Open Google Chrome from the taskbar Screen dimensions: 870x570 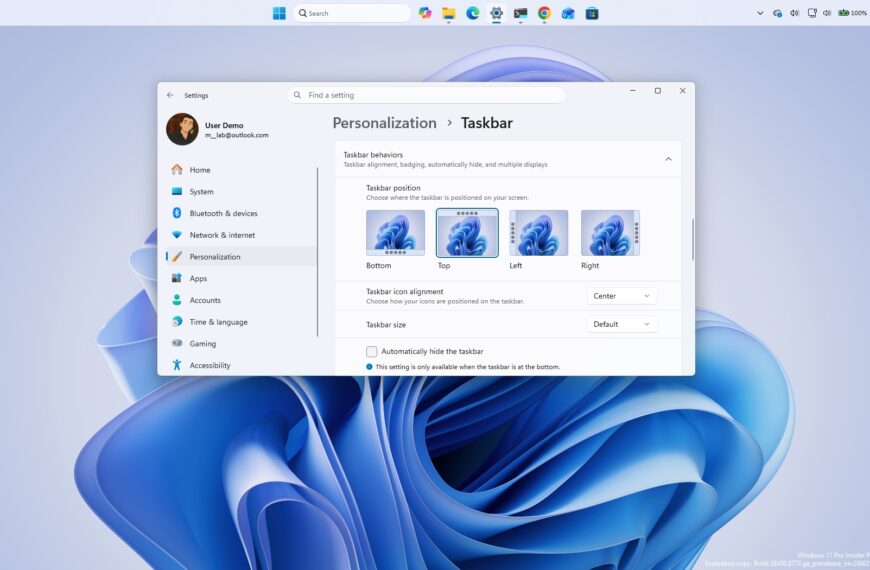tap(544, 13)
